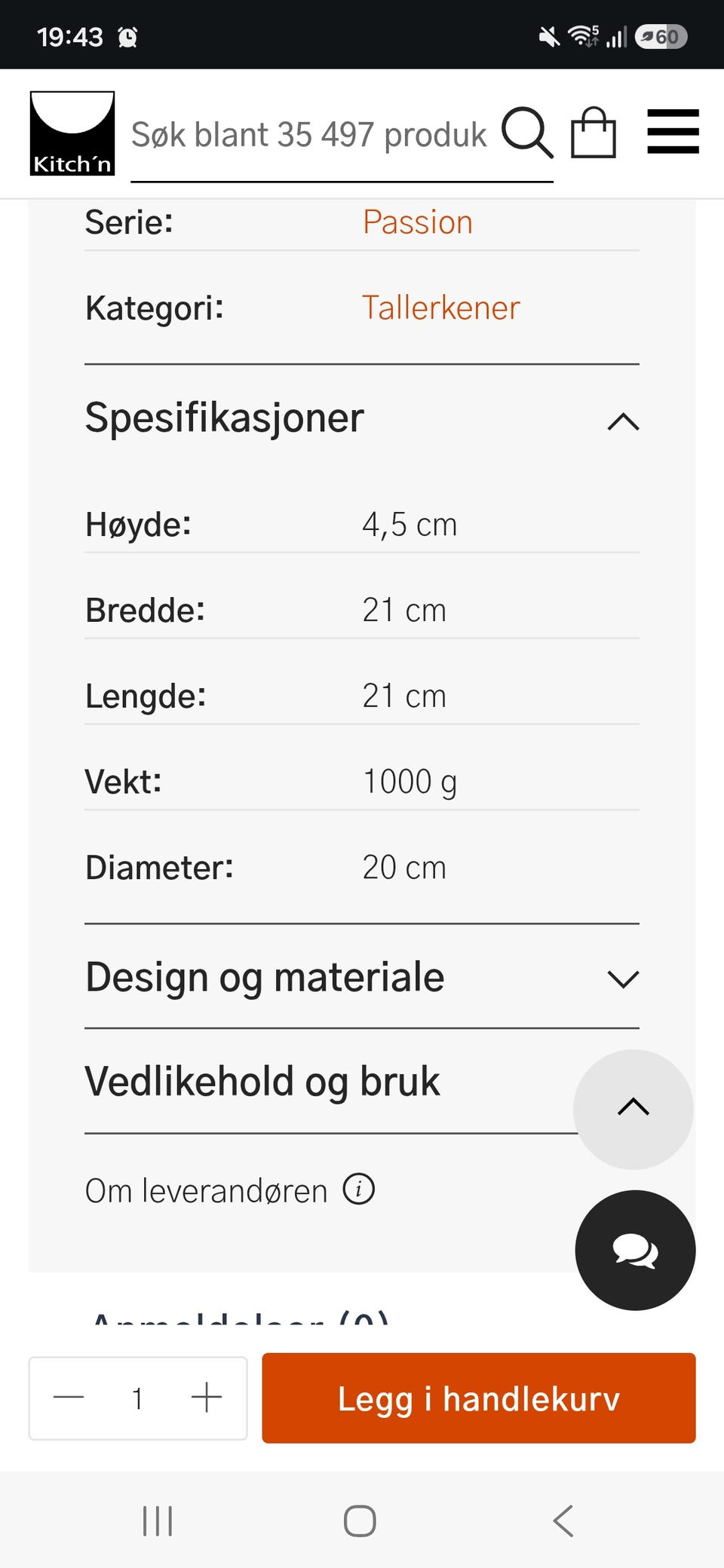Open the Tallerkener category link

pyautogui.click(x=441, y=308)
